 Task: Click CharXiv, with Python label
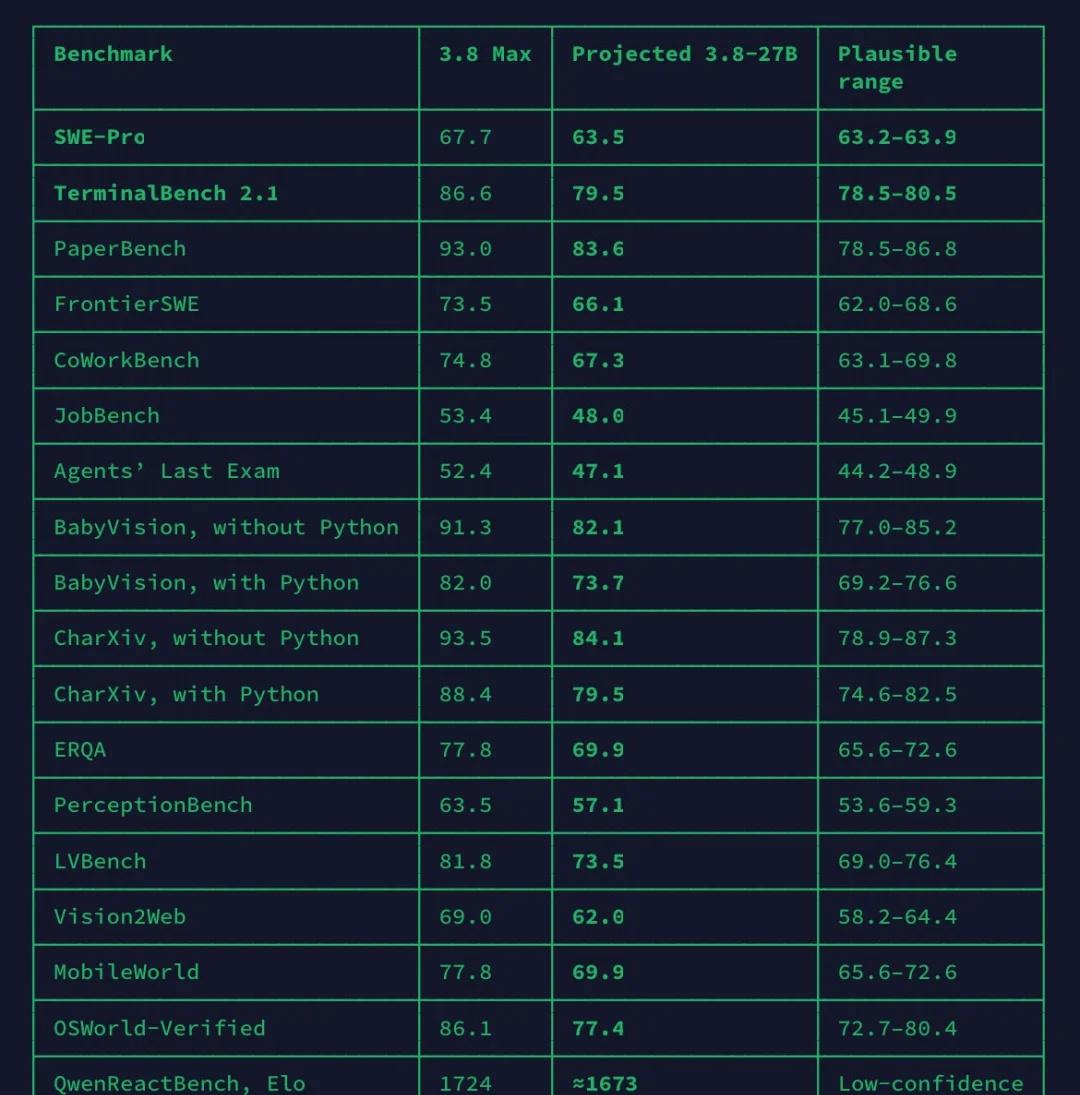[x=186, y=694]
